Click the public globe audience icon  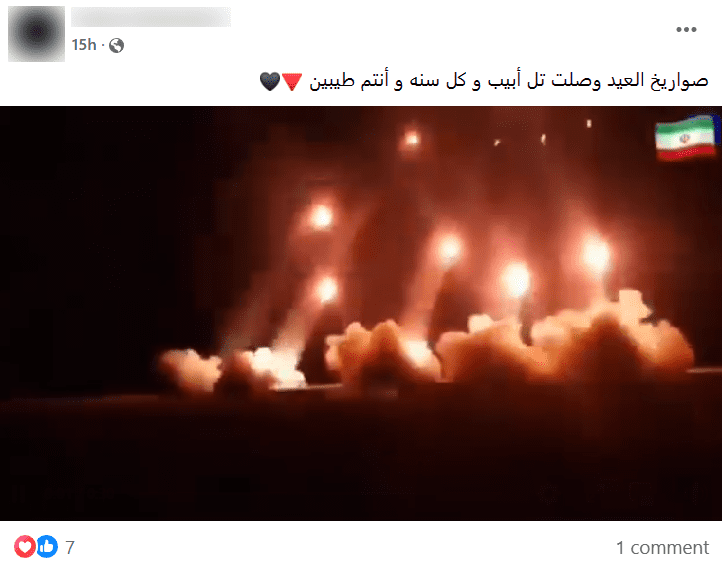coord(116,46)
